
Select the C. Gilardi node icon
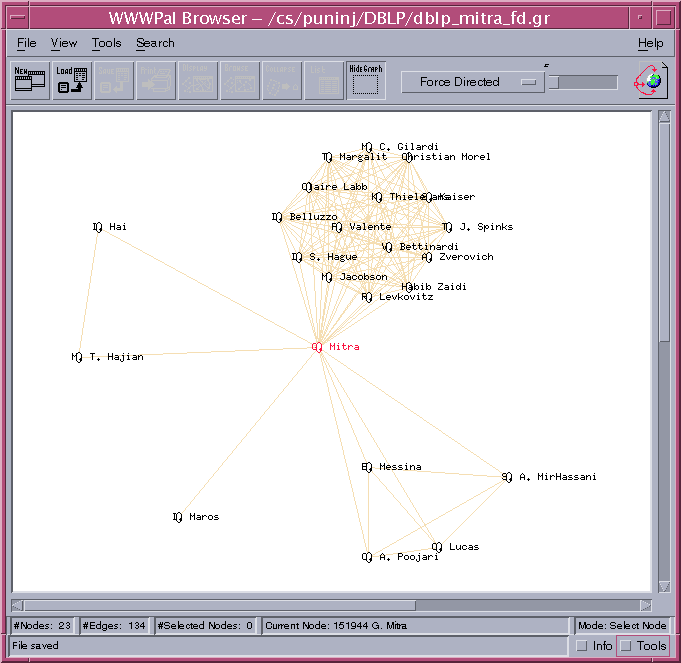coord(367,147)
